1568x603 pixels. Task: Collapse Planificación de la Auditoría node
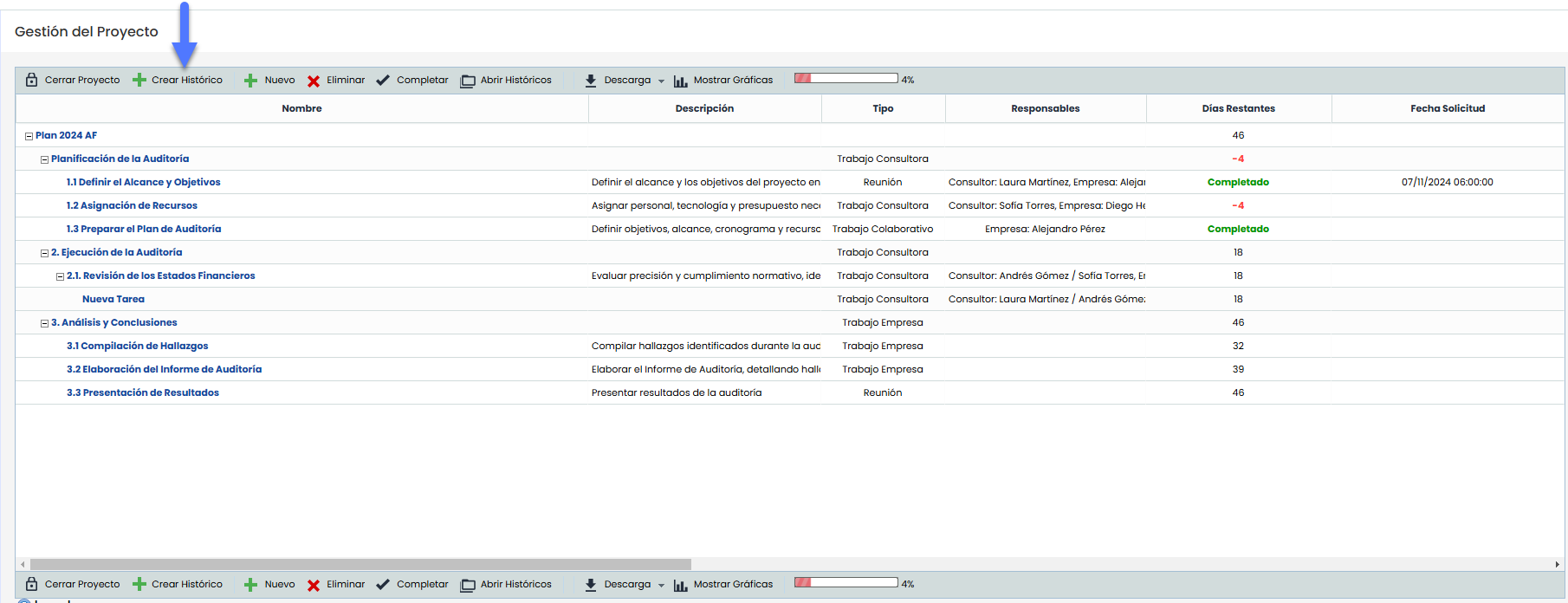tap(44, 159)
